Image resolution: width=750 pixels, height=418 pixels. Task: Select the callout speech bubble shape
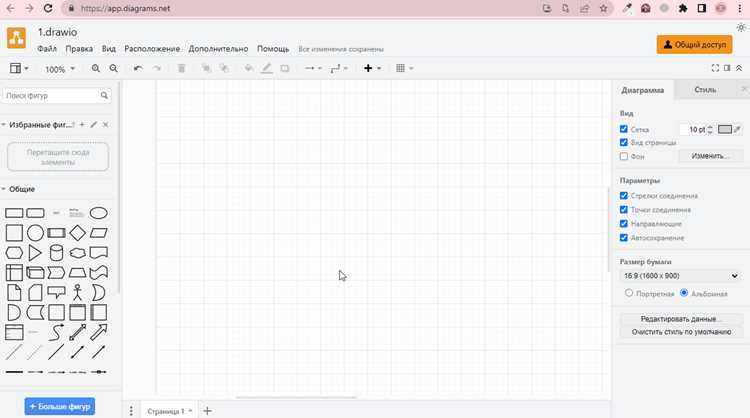point(56,292)
